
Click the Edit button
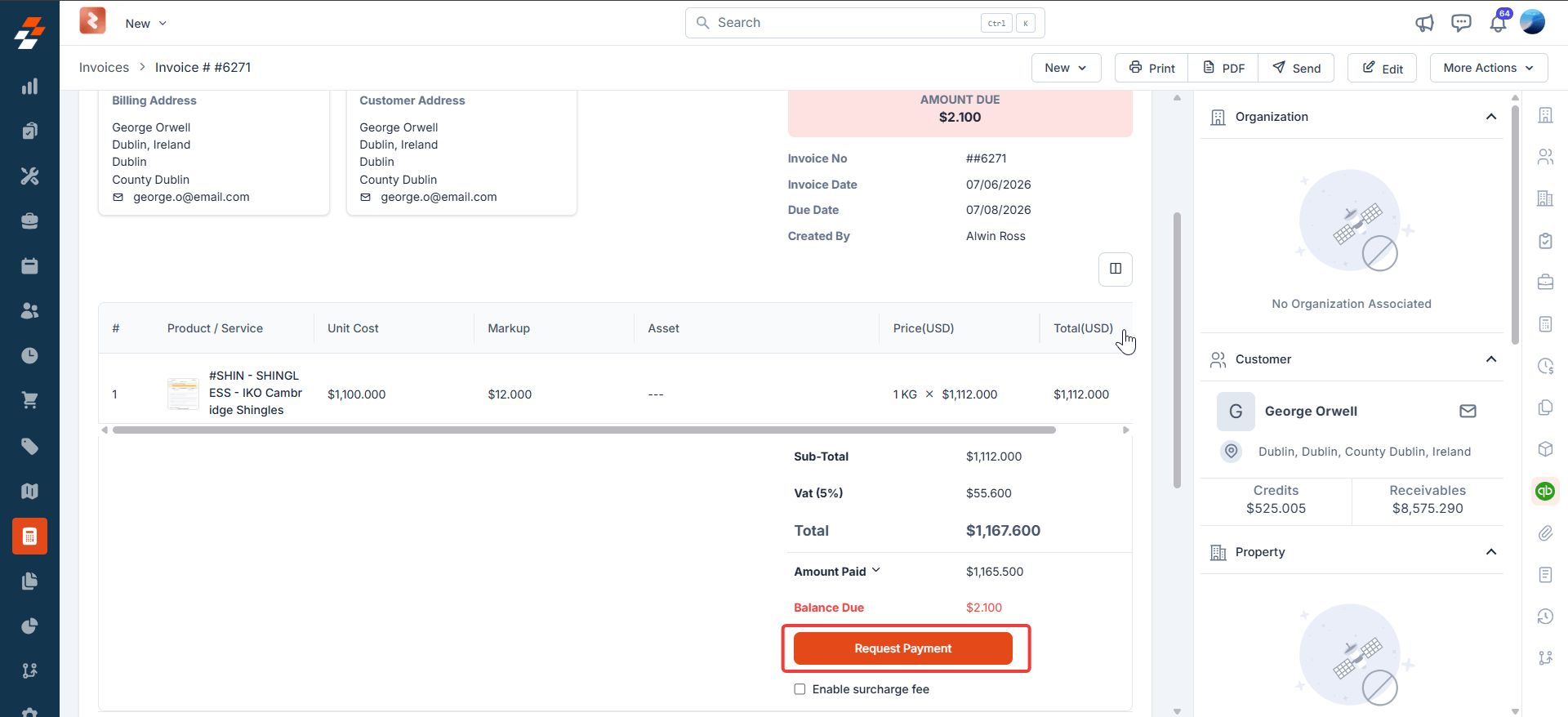pos(1382,68)
